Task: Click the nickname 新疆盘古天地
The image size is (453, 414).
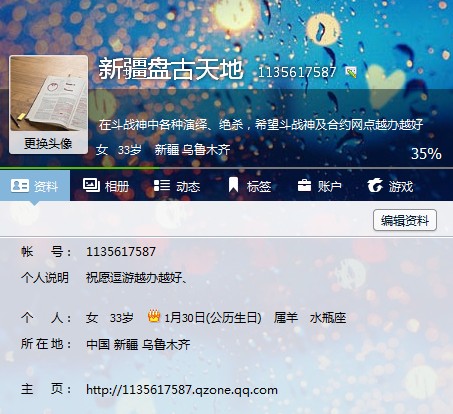Action: click(171, 69)
